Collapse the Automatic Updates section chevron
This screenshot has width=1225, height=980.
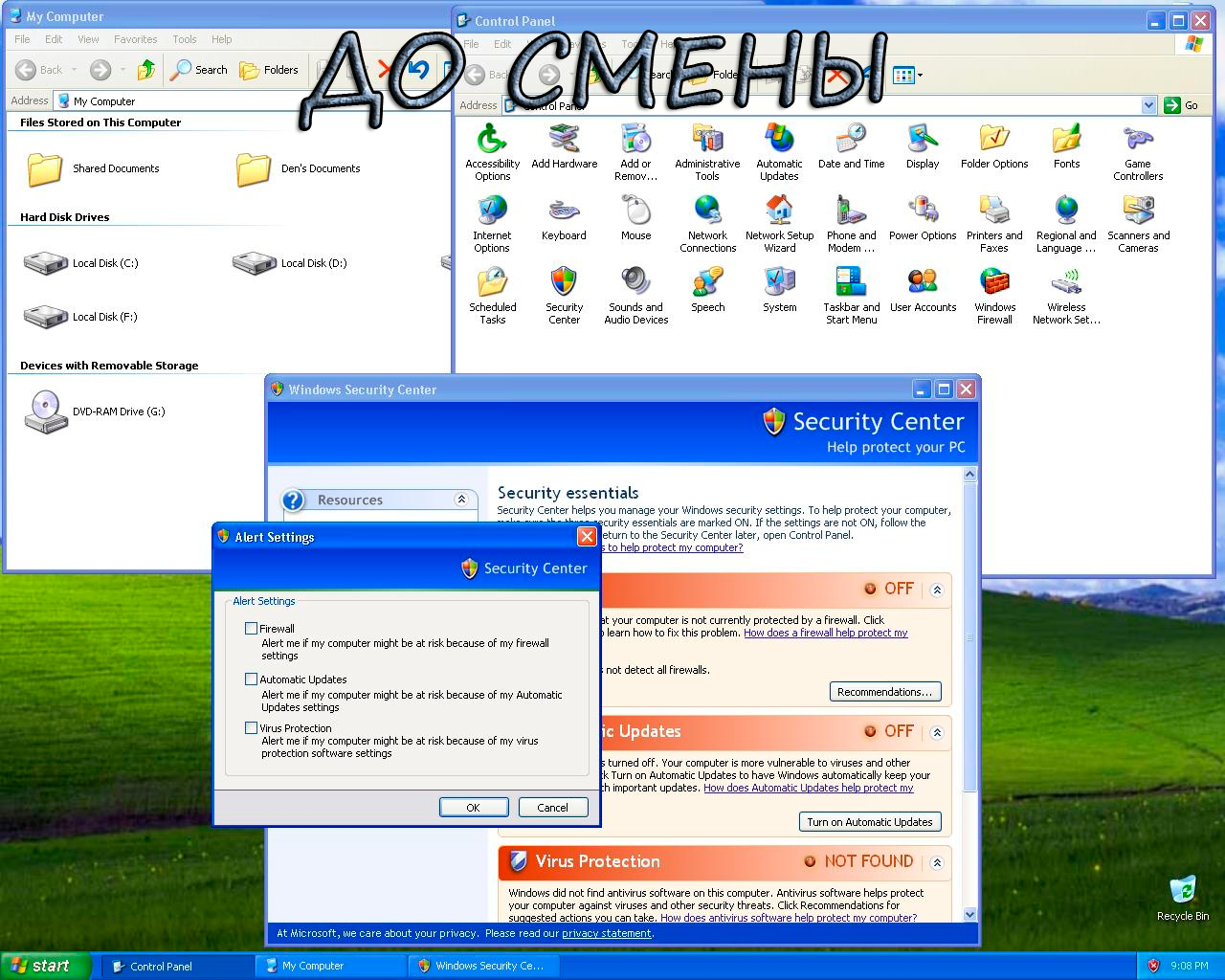pos(937,732)
